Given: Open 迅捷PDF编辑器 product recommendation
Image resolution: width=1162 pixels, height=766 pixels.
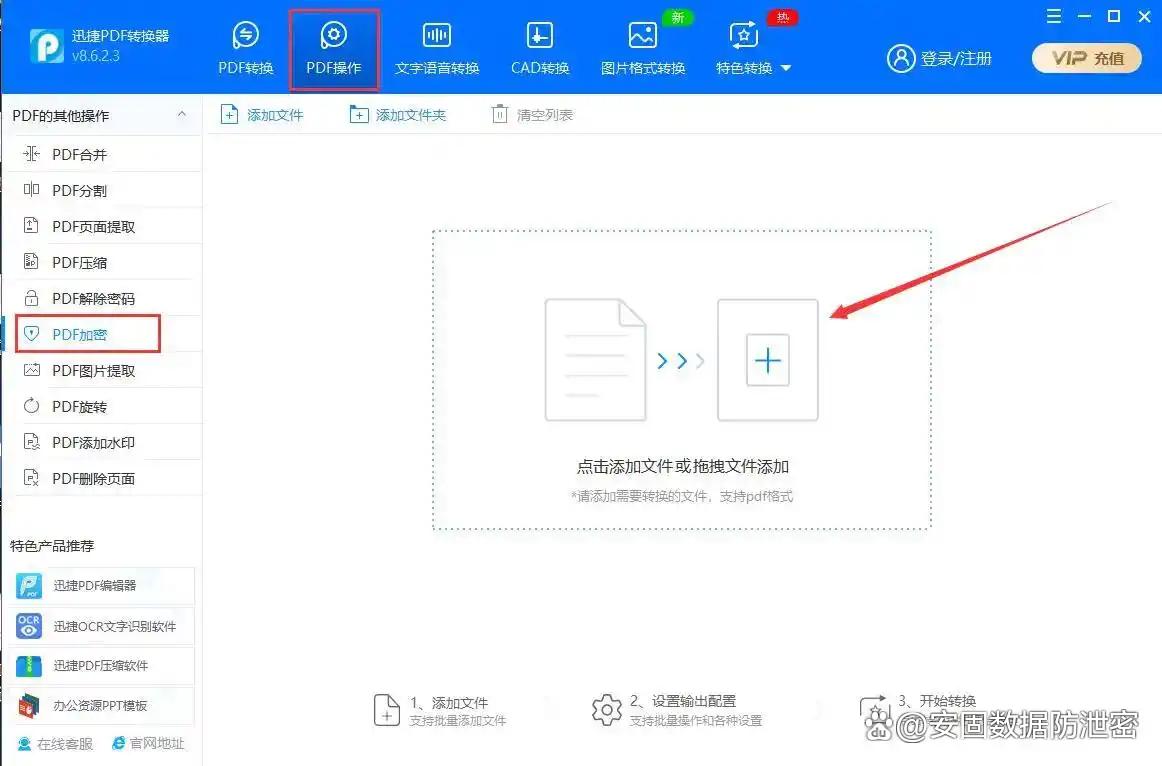Looking at the screenshot, I should click(102, 585).
